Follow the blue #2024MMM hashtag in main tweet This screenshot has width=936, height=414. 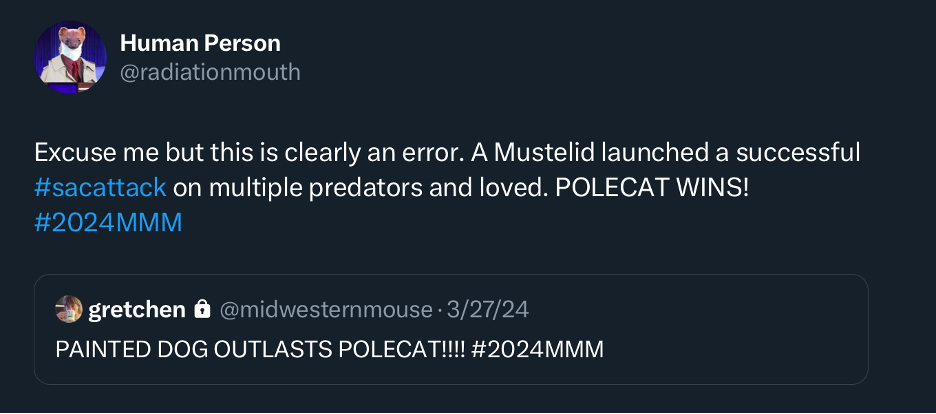click(108, 222)
